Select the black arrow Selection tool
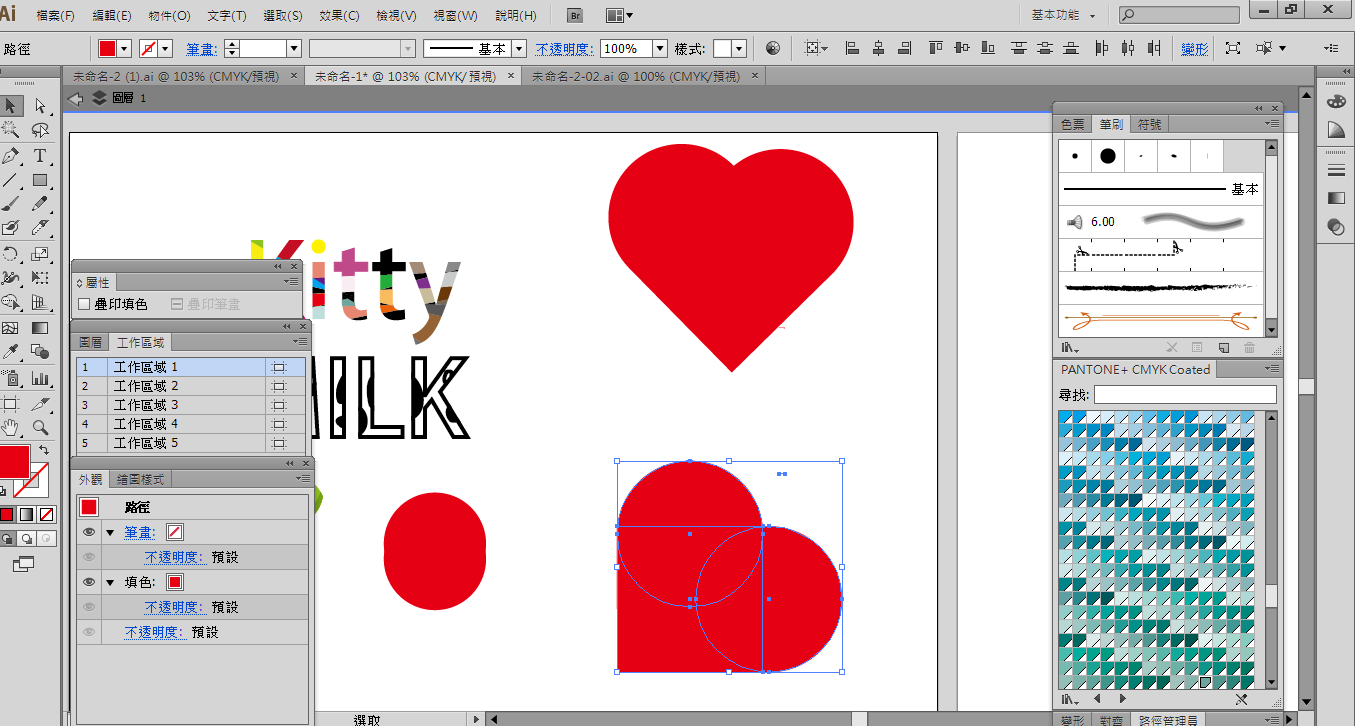 [x=11, y=105]
